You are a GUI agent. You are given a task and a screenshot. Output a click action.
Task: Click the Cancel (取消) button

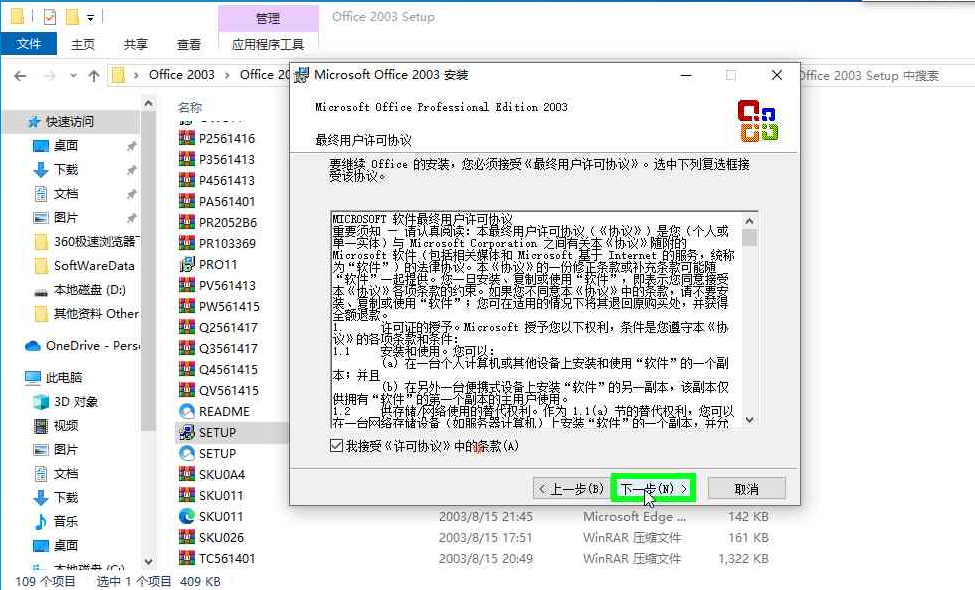click(x=746, y=489)
